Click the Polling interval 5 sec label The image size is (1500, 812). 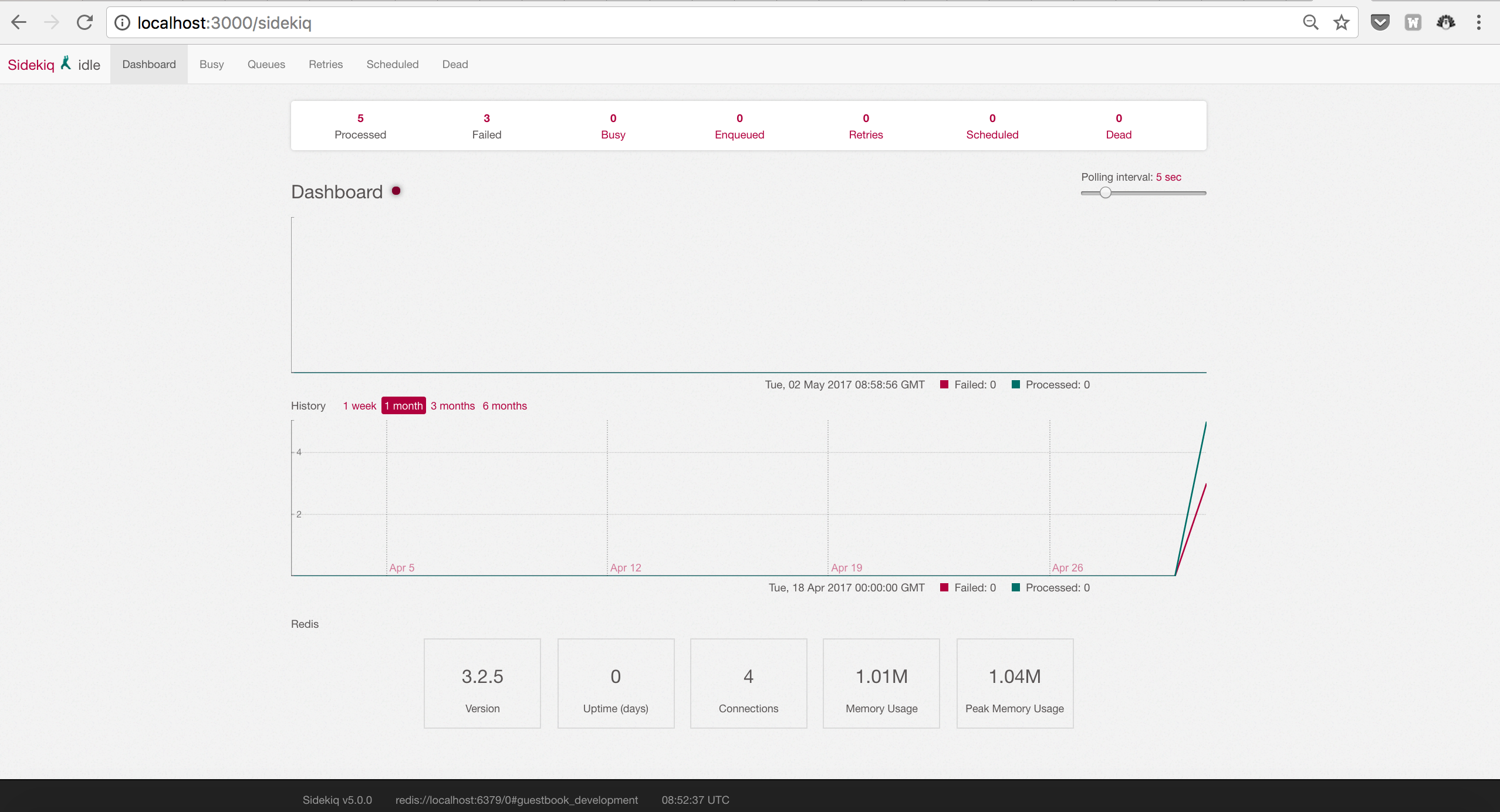tap(1131, 177)
